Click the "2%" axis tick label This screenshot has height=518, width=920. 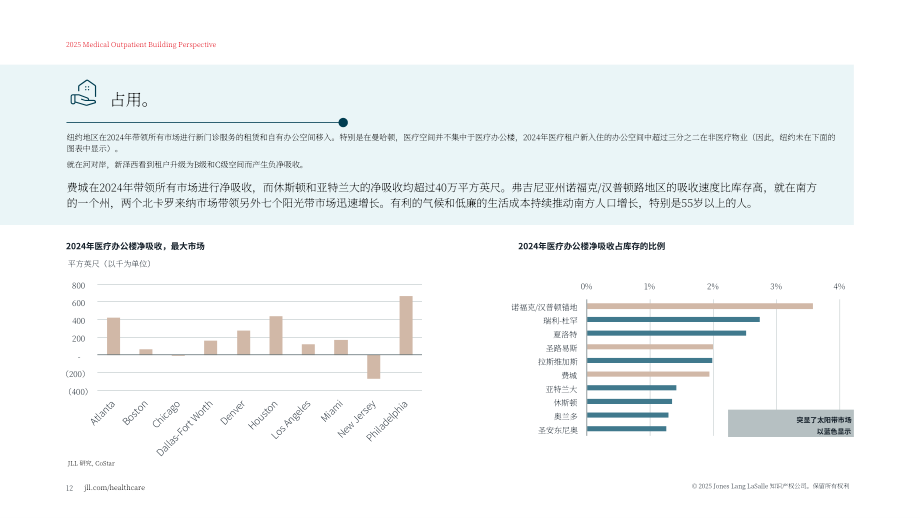coord(712,287)
